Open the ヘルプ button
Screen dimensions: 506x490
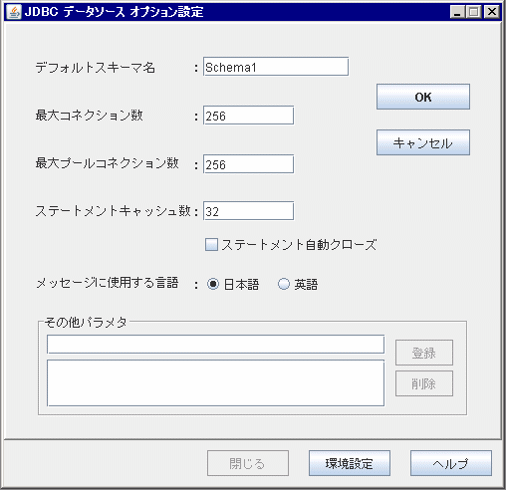[x=451, y=463]
